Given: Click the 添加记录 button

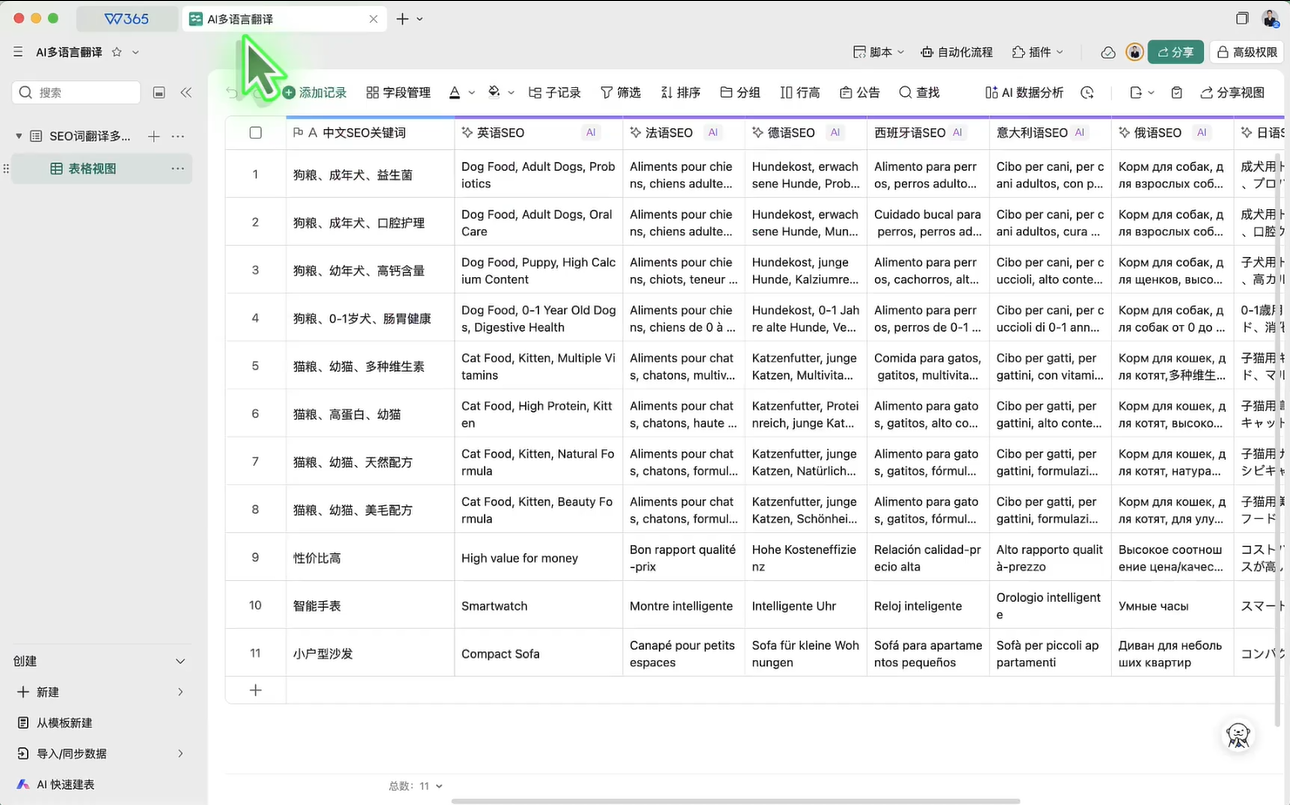Looking at the screenshot, I should pyautogui.click(x=314, y=92).
